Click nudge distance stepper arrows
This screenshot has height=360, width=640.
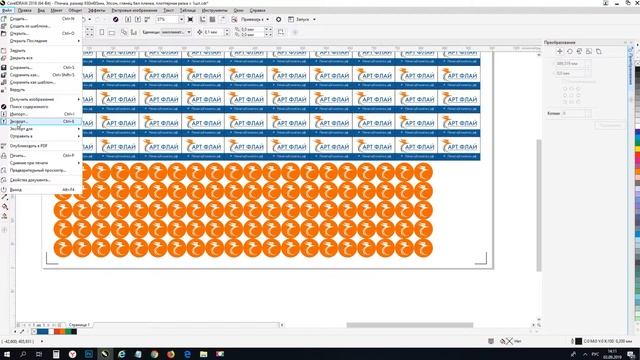(227, 32)
